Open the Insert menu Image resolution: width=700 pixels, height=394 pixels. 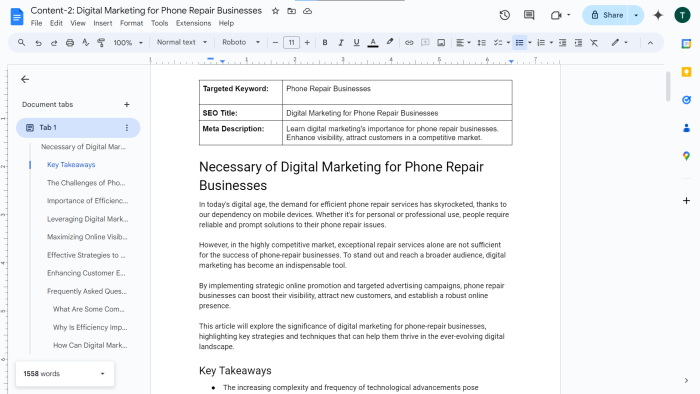tap(103, 23)
